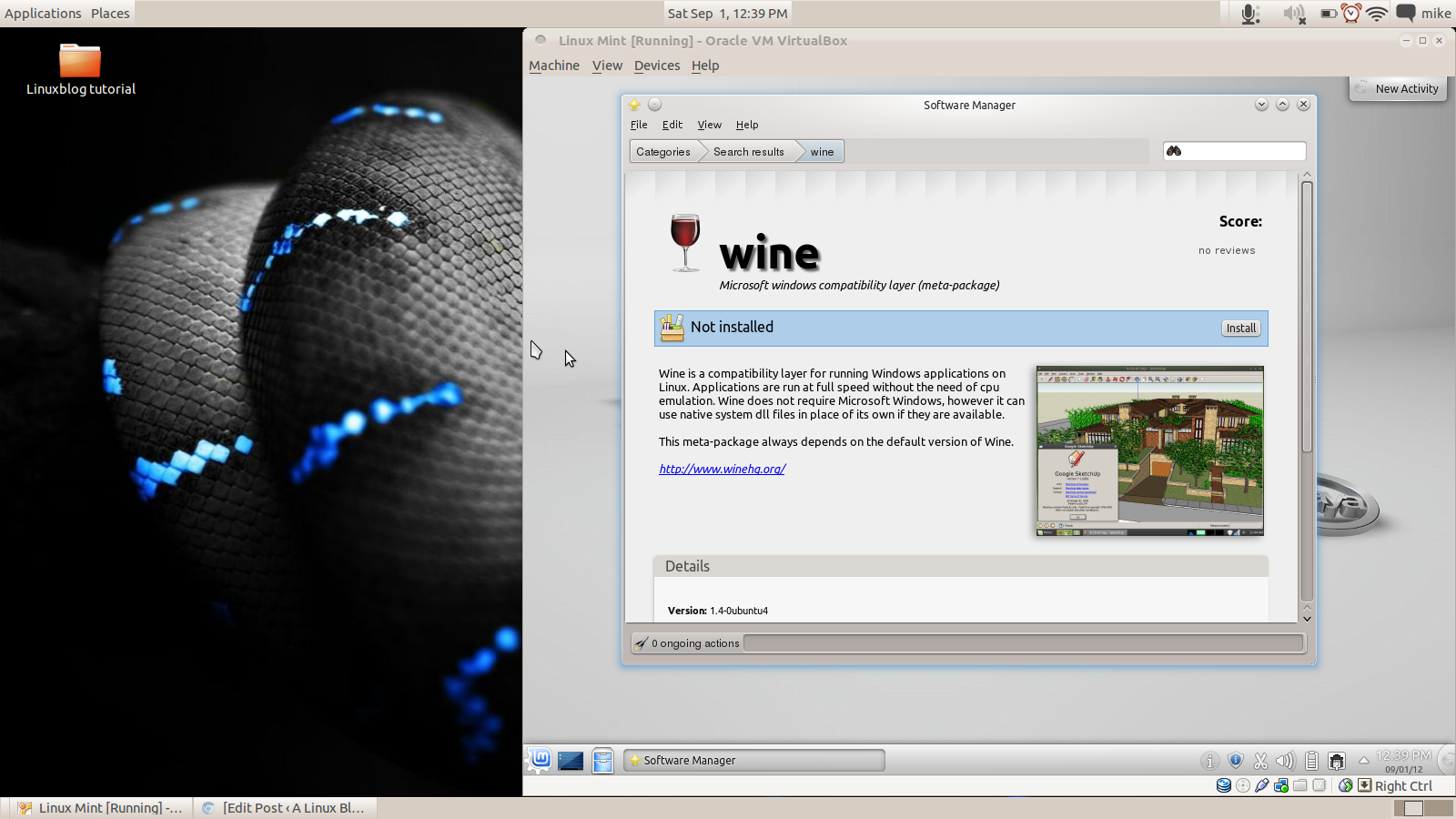Screen dimensions: 1456x819
Task: Click the New Activity button
Action: tap(1399, 88)
